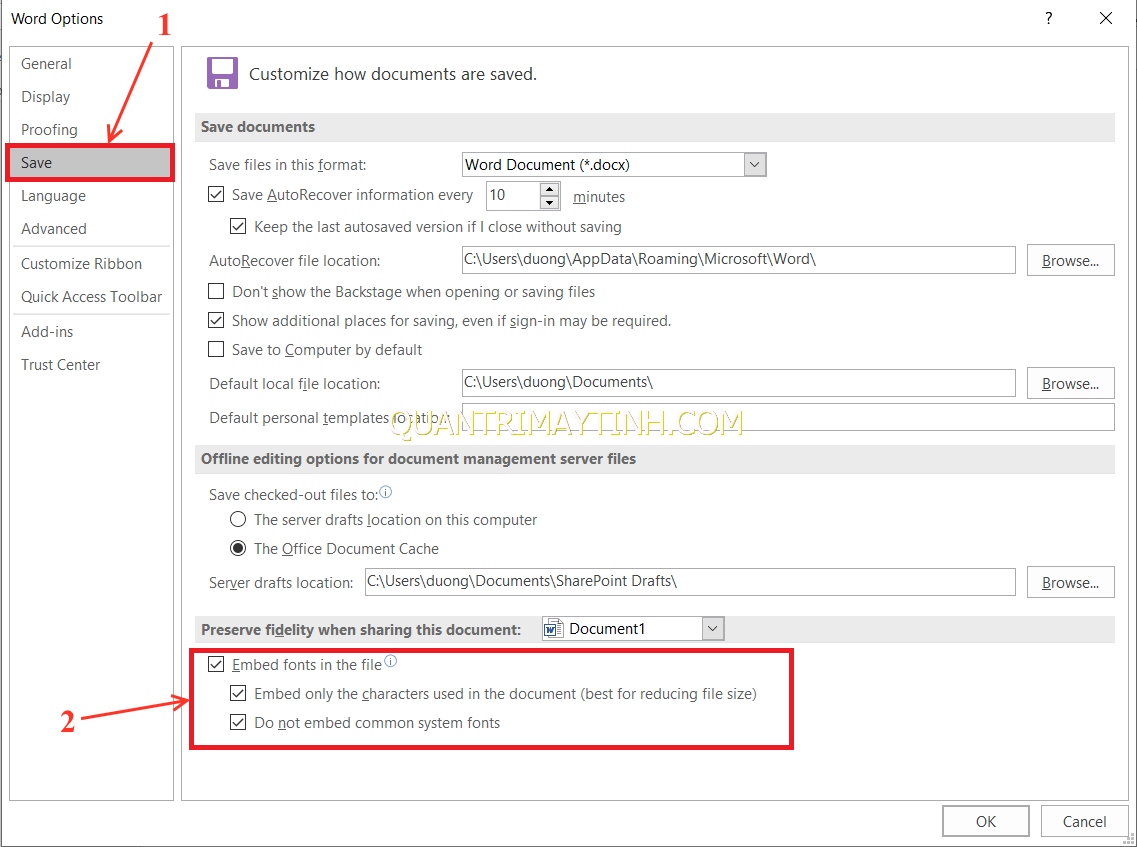Screen dimensions: 1137x847
Task: Browse for Default local file location
Action: click(x=1070, y=384)
